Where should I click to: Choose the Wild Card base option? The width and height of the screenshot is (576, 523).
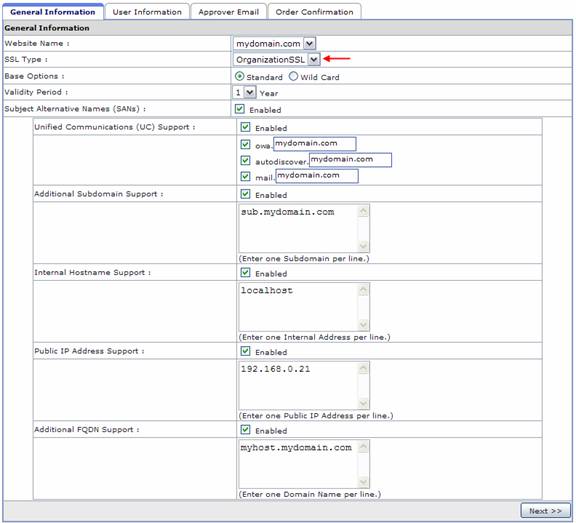pyautogui.click(x=293, y=76)
